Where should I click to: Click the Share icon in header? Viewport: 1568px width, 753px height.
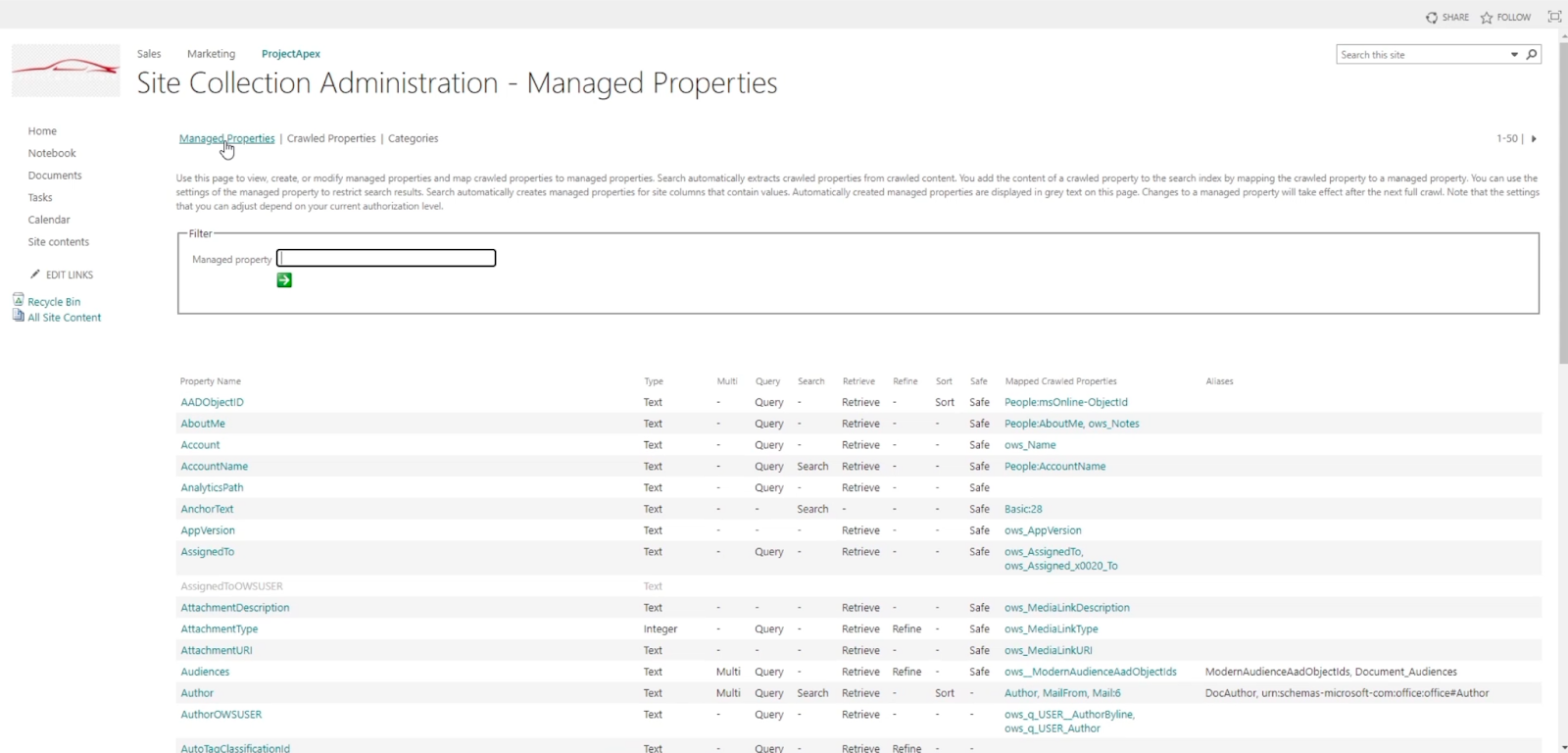[1432, 18]
